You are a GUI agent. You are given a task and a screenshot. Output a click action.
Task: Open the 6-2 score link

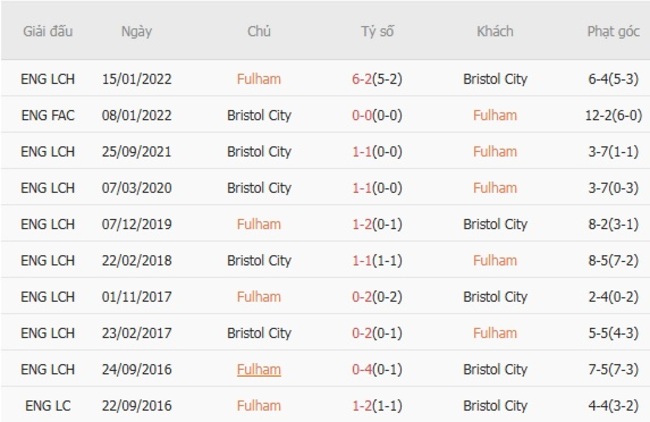tap(365, 79)
